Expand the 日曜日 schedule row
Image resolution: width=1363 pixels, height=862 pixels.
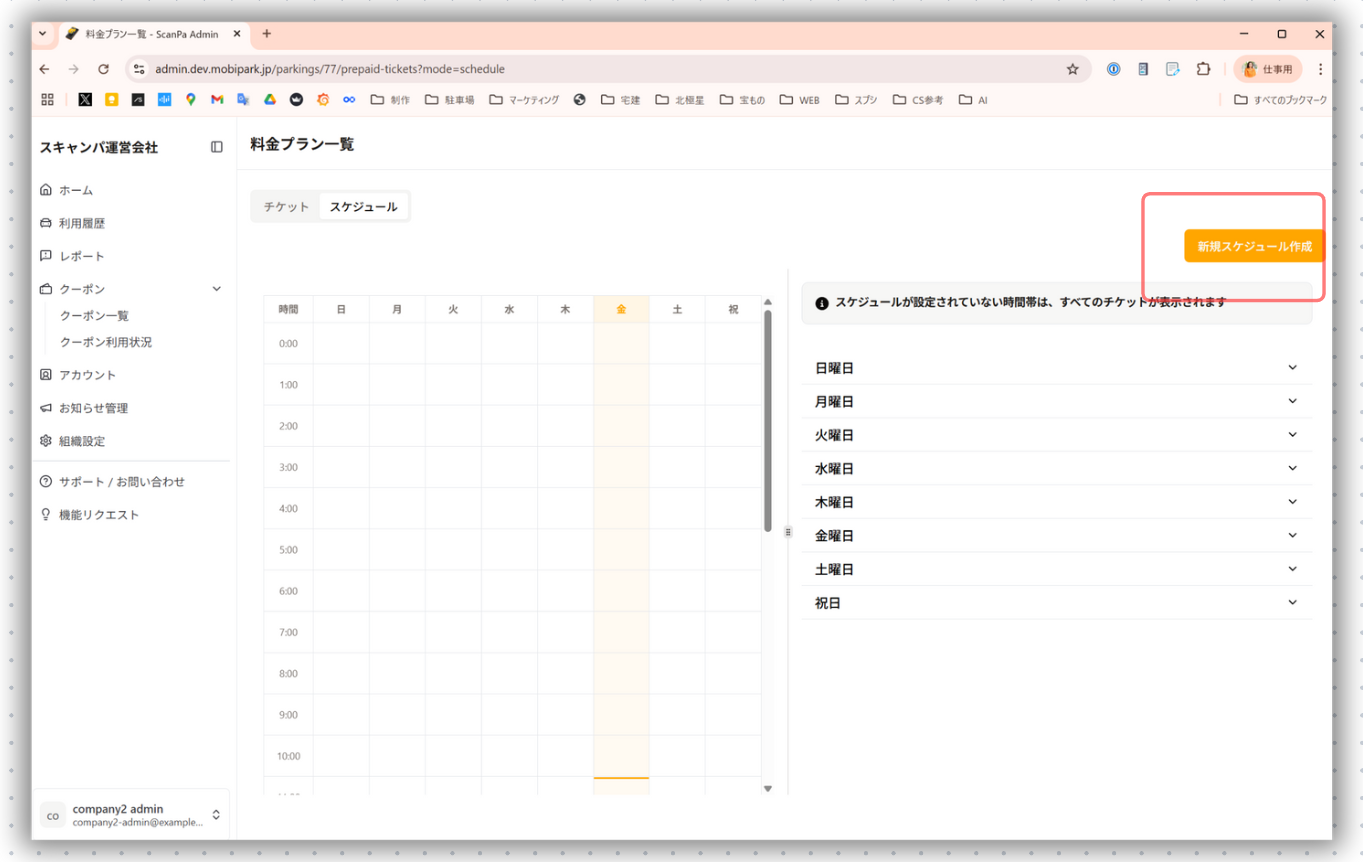click(x=1056, y=368)
